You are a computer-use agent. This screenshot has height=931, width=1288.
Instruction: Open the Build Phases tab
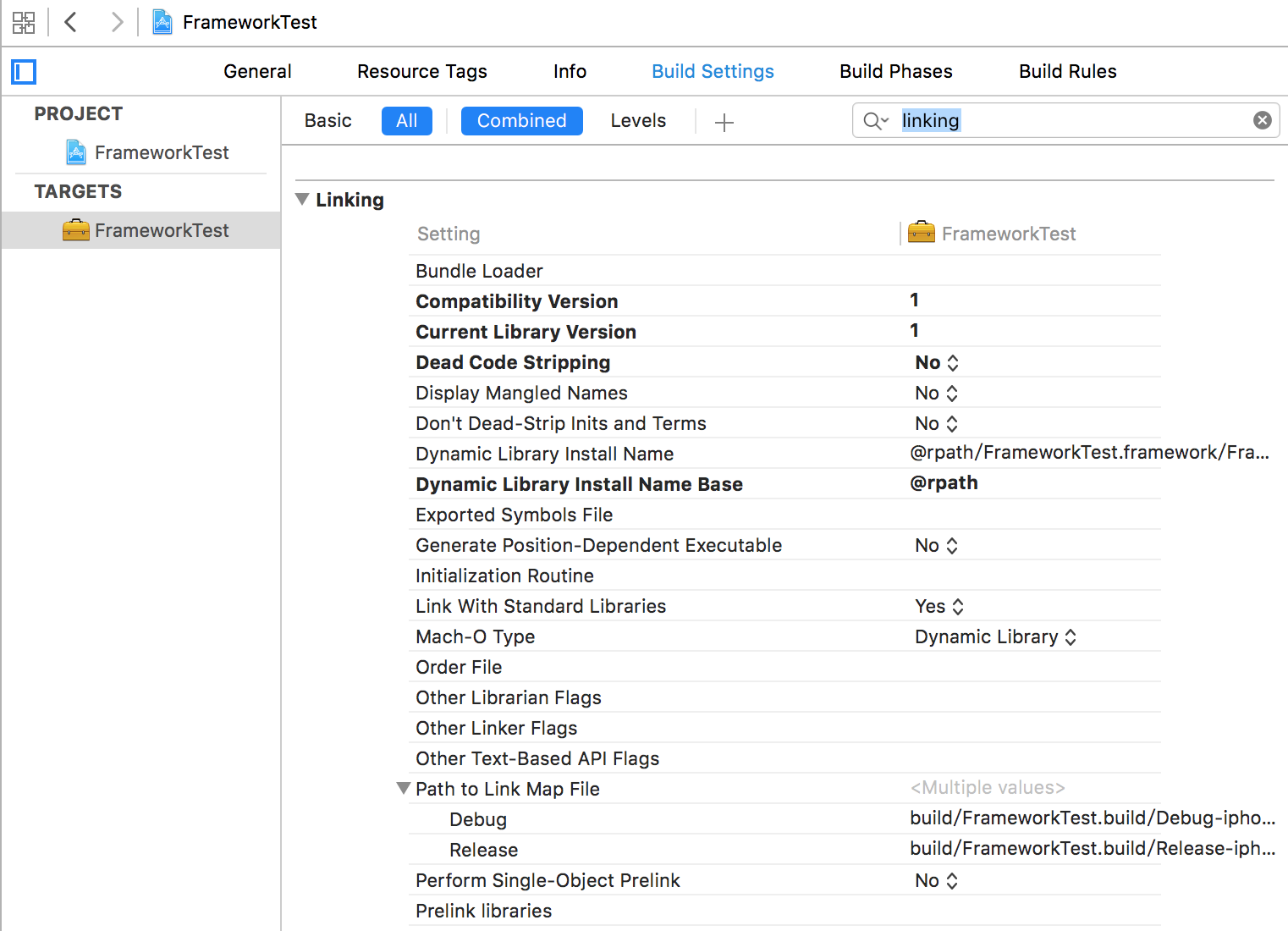click(x=895, y=72)
